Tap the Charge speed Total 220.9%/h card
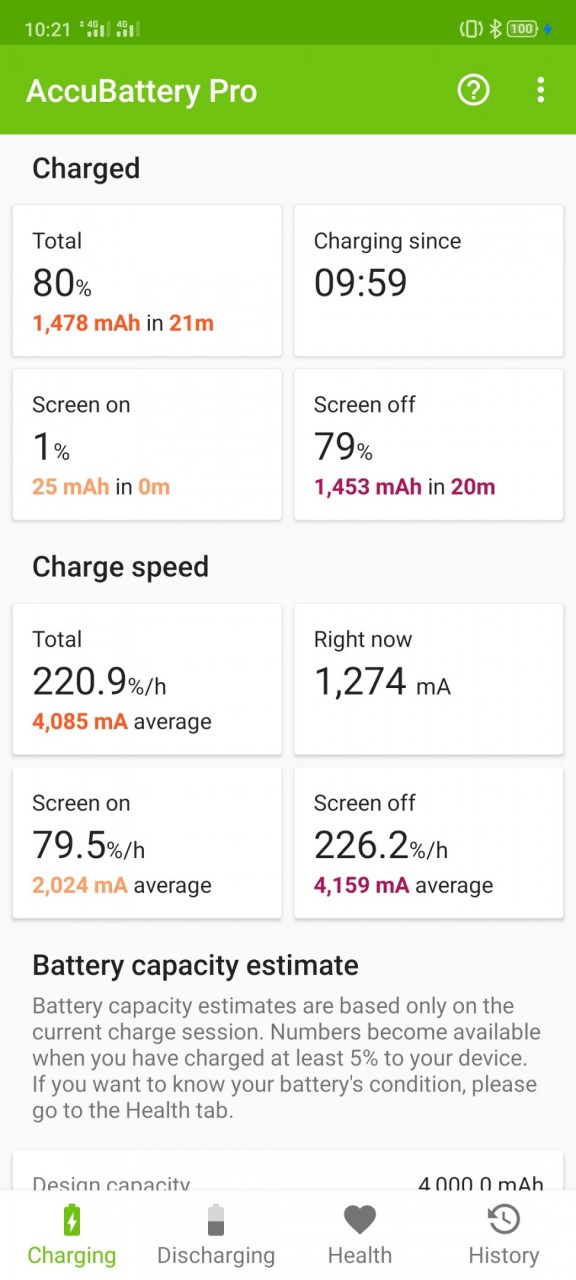The image size is (576, 1280). click(x=147, y=679)
